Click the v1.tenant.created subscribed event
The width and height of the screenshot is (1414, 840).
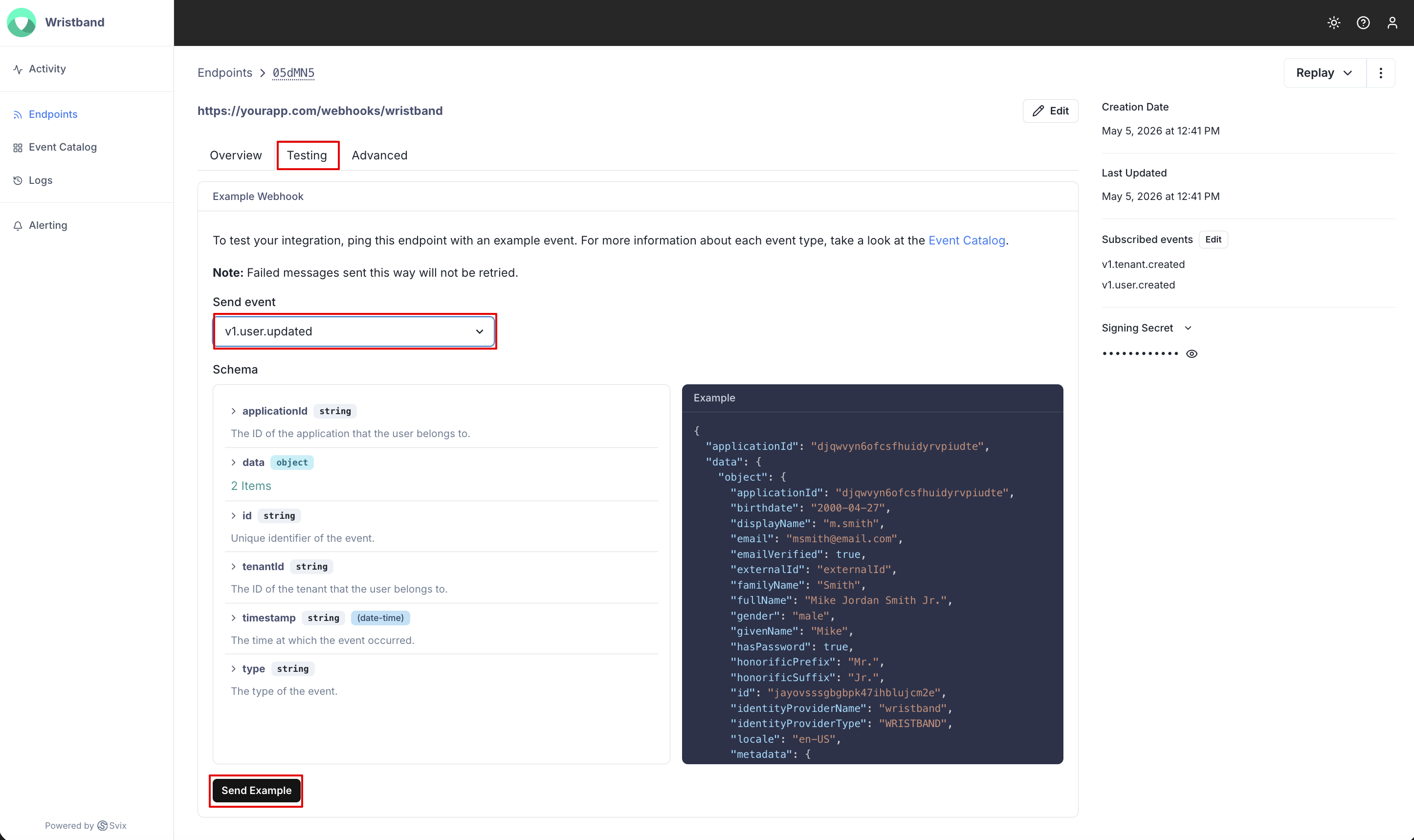(x=1143, y=265)
